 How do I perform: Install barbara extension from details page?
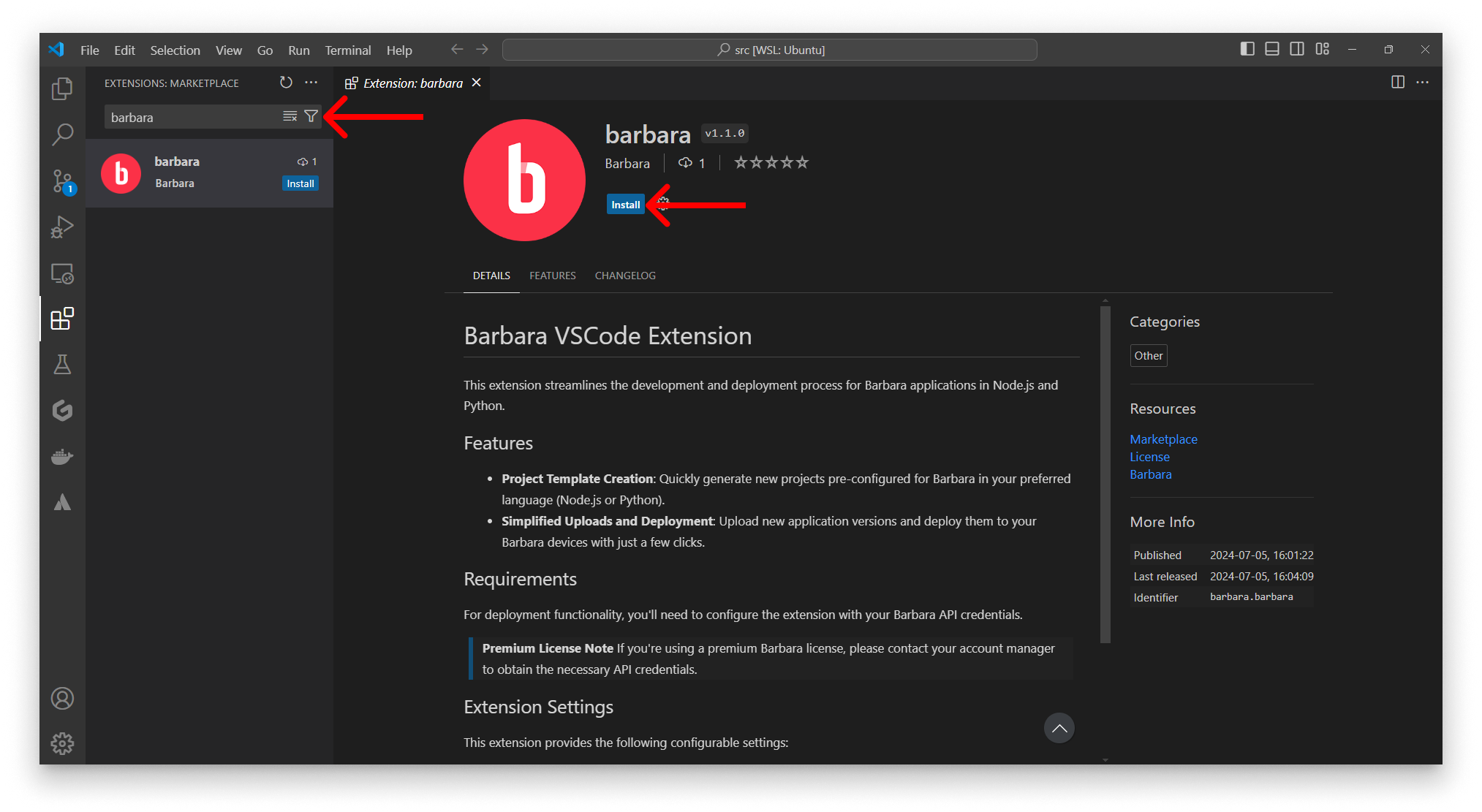pos(625,205)
